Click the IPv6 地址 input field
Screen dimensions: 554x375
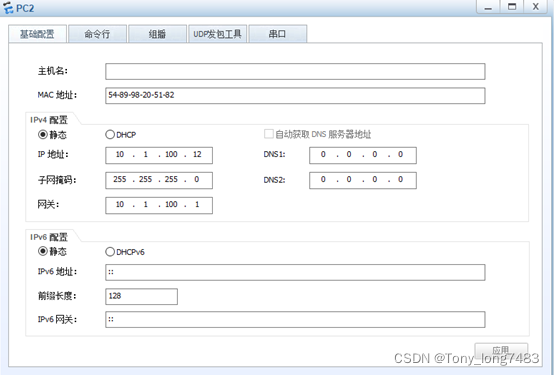click(295, 273)
